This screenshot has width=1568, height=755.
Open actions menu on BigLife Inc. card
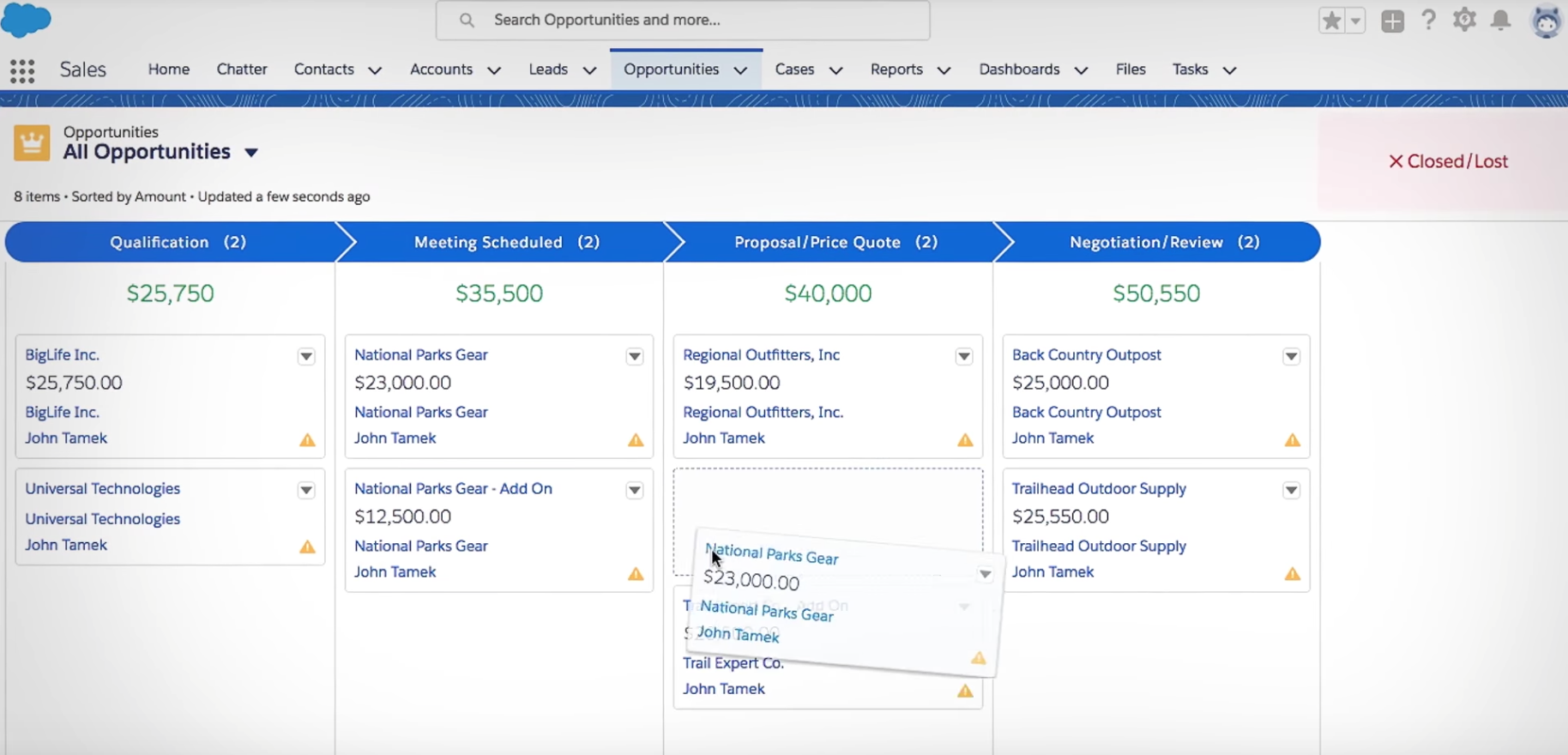point(306,356)
